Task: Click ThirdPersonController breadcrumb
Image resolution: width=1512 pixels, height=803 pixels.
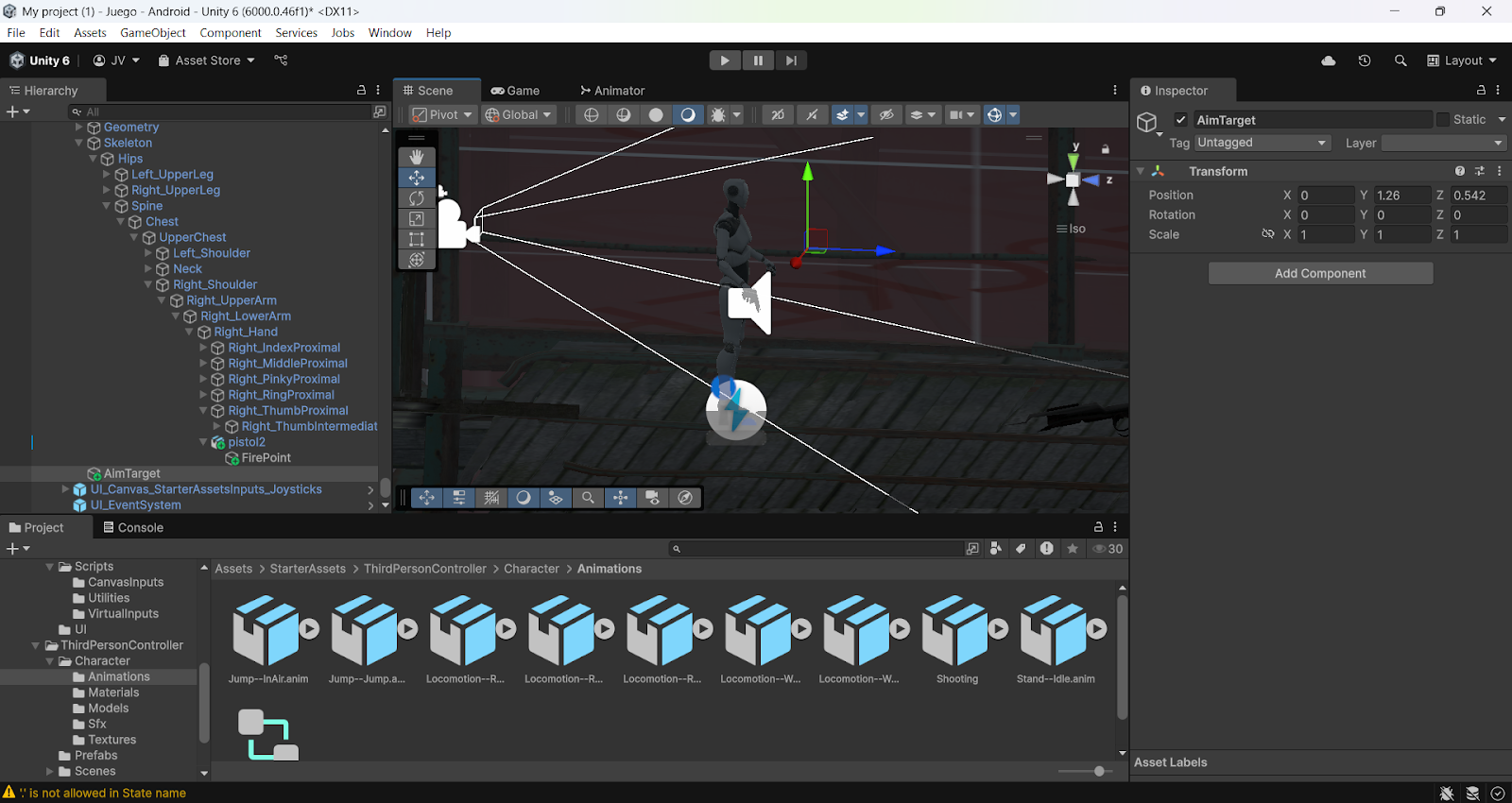Action: tap(425, 569)
